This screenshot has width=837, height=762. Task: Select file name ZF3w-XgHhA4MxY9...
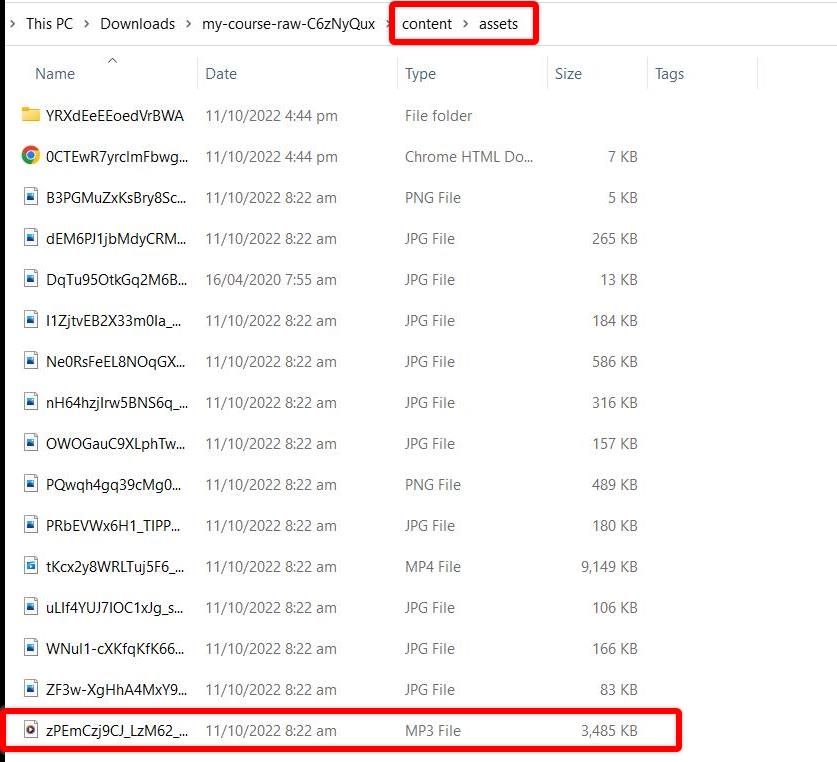pos(116,690)
